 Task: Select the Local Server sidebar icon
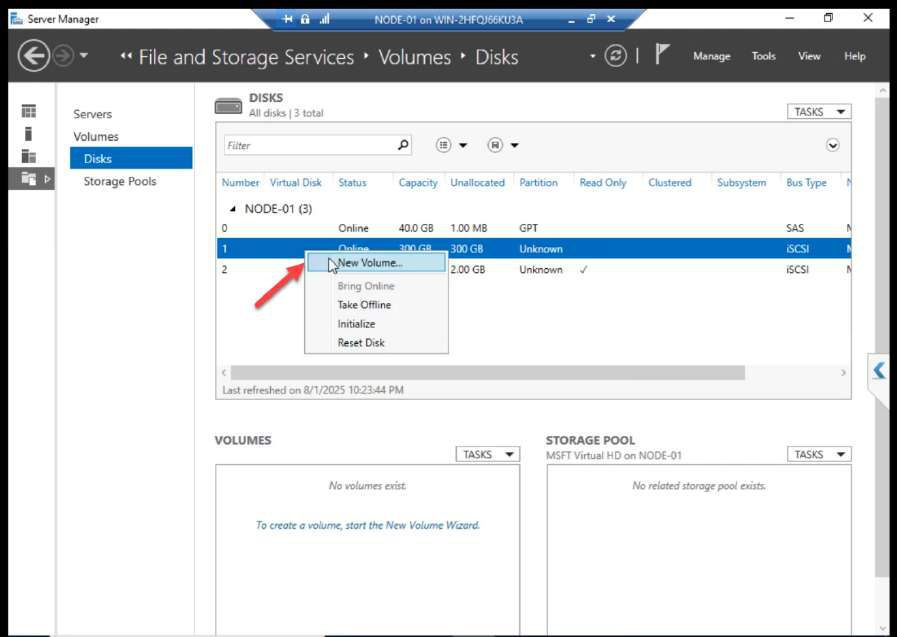click(28, 134)
